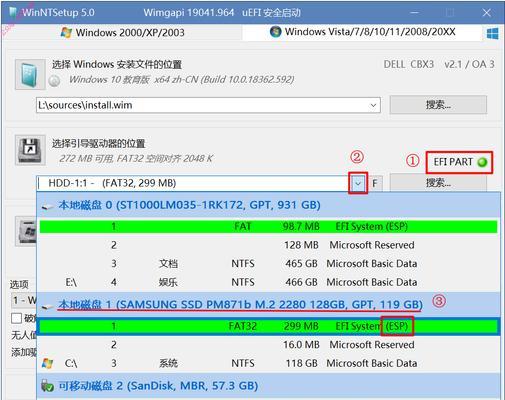Click the boot drive floppy disk icon
This screenshot has width=505, height=400.
coord(30,150)
